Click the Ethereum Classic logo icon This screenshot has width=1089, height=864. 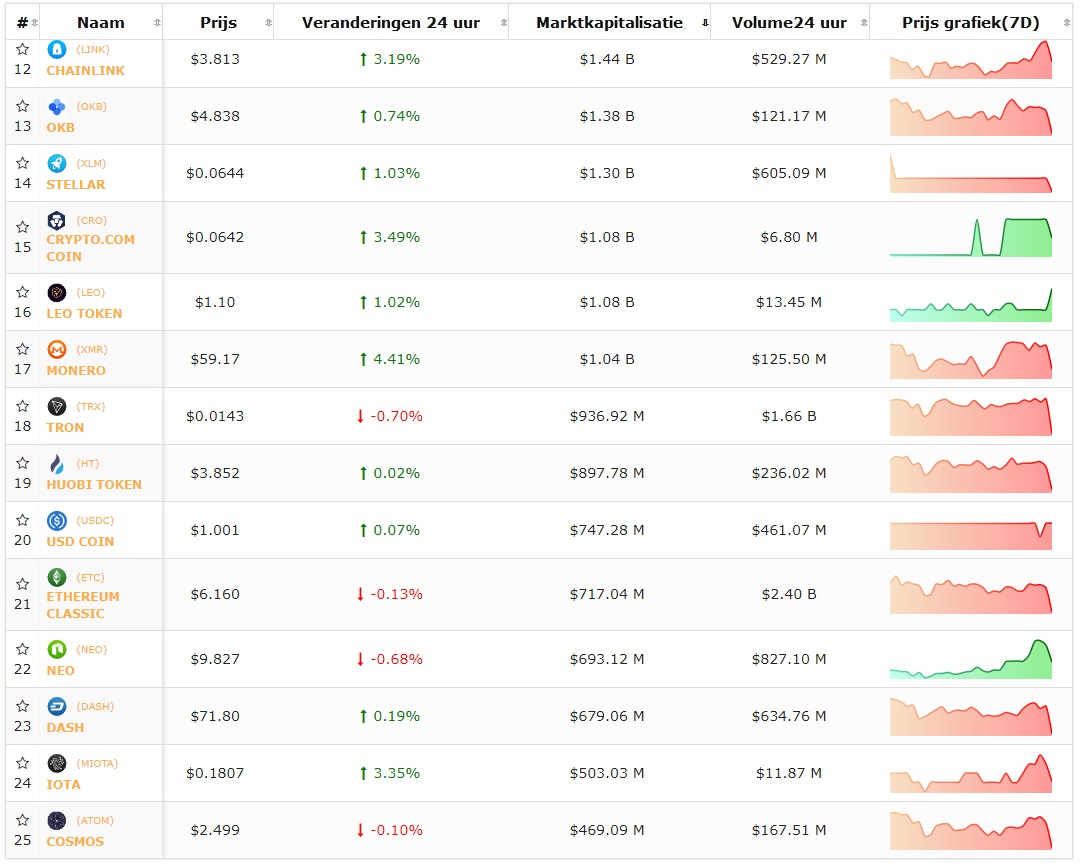tap(56, 578)
